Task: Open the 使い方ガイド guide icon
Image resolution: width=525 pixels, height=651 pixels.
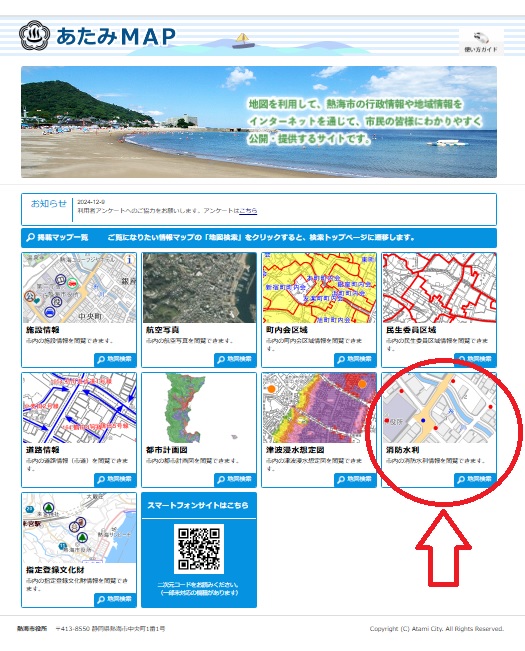Action: pos(481,42)
